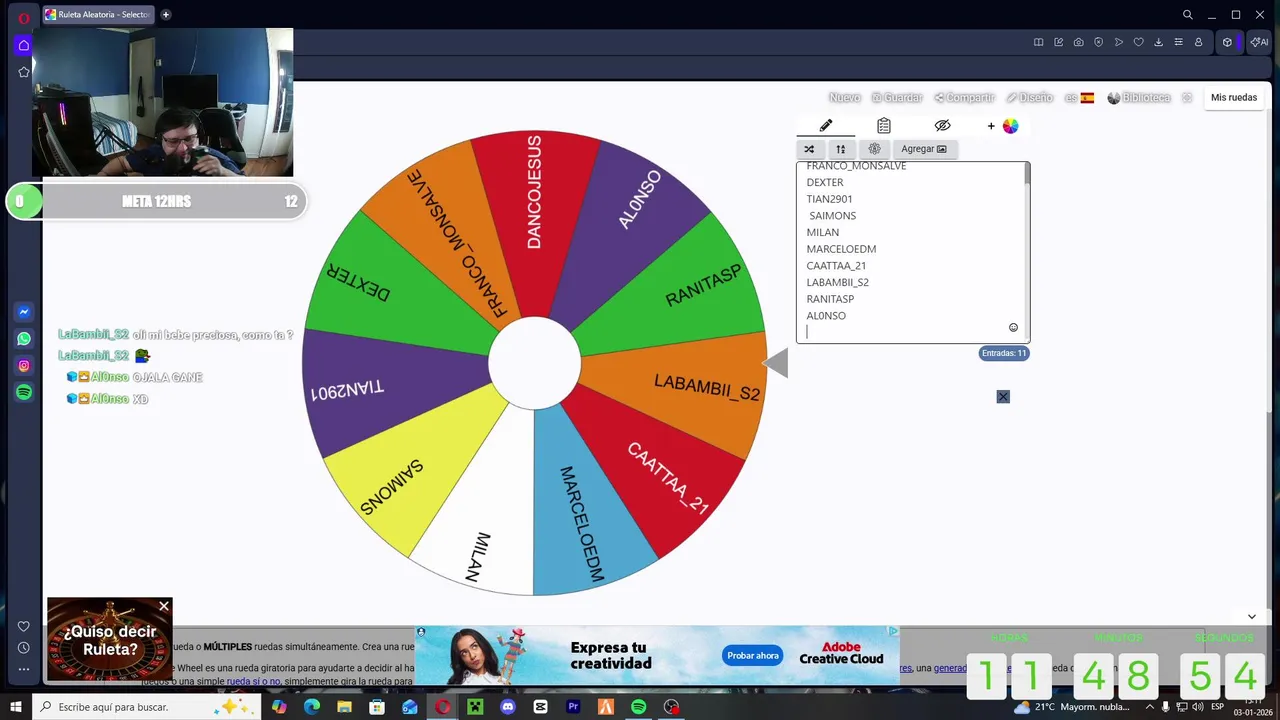Viewport: 1280px width, 720px height.
Task: Click Probar ahora in the Adobe ad
Action: [x=753, y=656]
